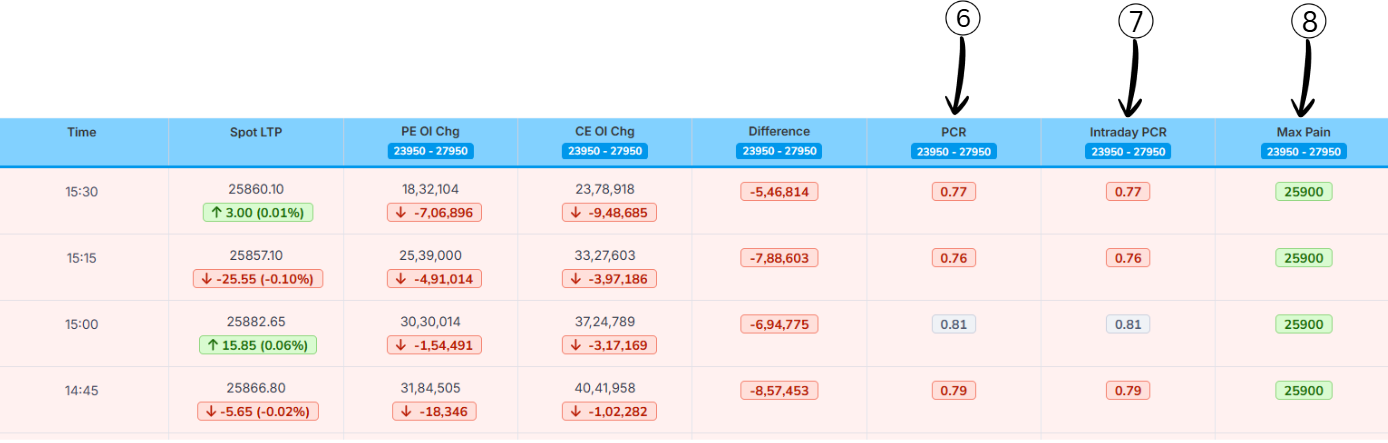The width and height of the screenshot is (1388, 443).
Task: Click the -8,57,453 difference badge
Action: coord(779,391)
